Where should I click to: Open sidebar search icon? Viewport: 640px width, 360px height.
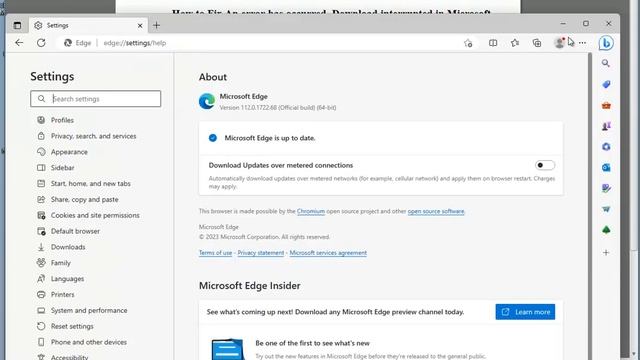(x=606, y=63)
